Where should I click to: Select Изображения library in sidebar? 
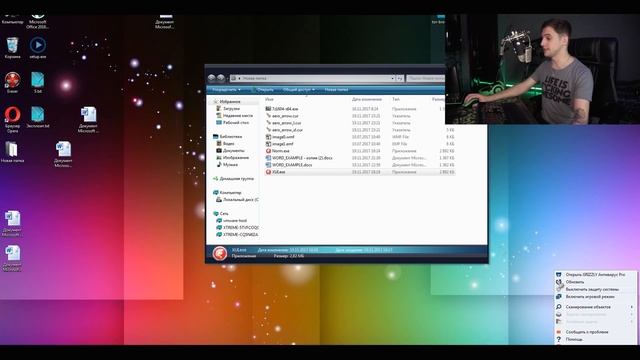236,157
